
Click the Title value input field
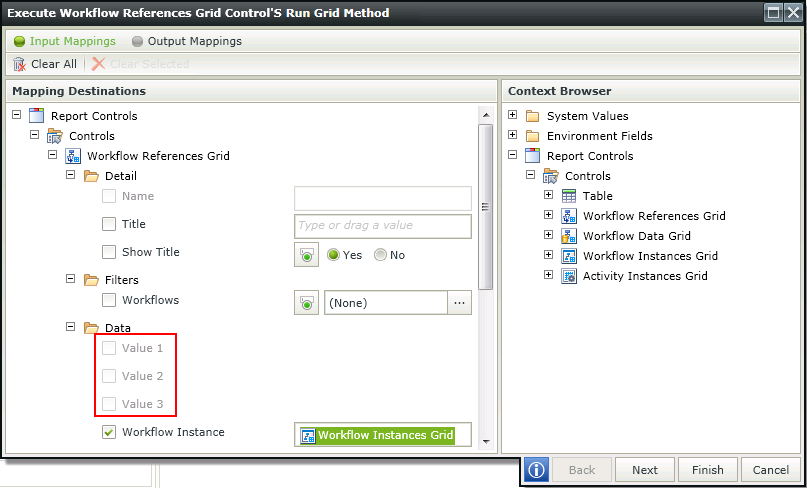point(383,226)
